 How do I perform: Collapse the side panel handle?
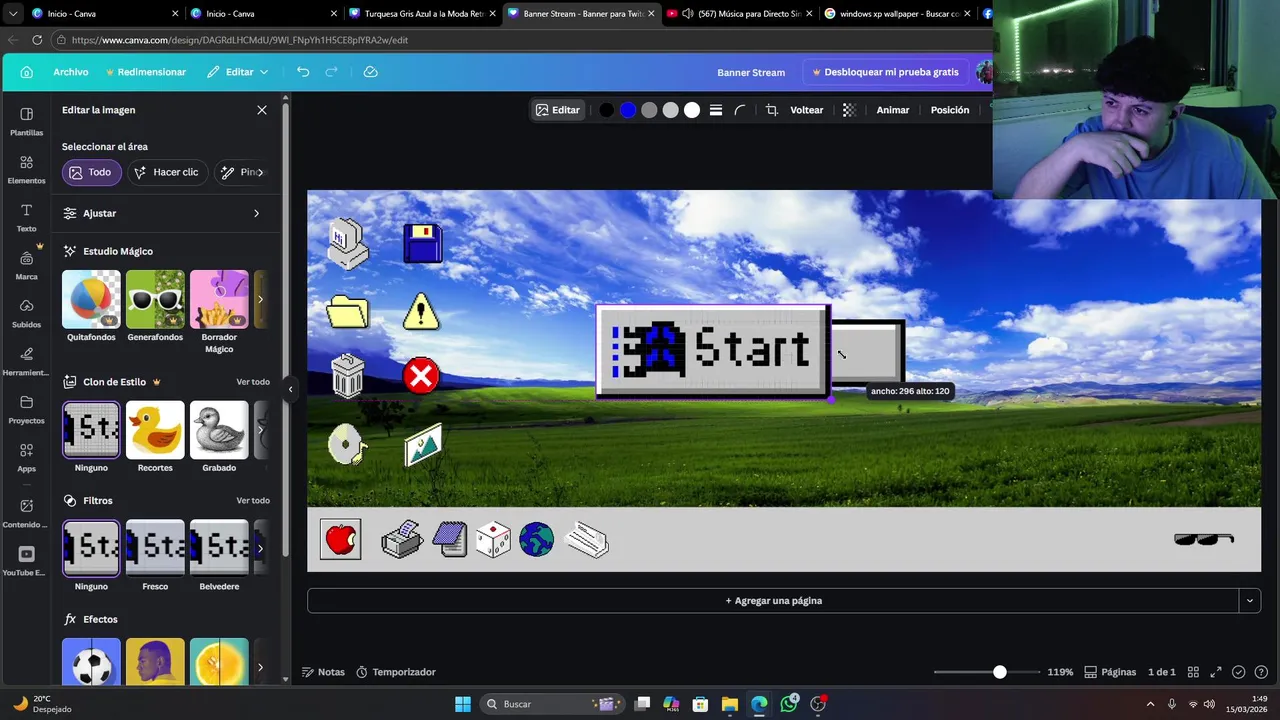290,389
